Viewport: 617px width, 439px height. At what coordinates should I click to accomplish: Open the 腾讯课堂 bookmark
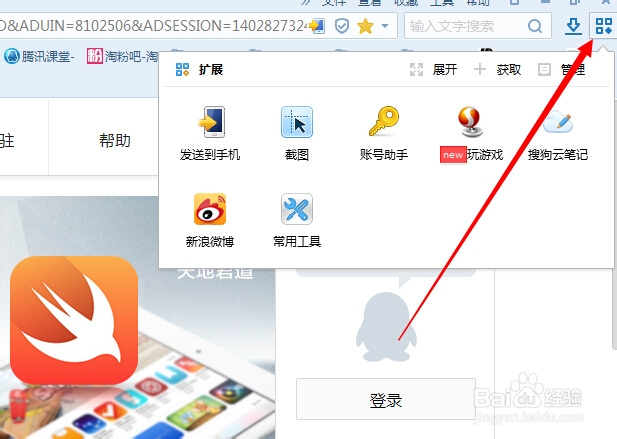point(39,57)
